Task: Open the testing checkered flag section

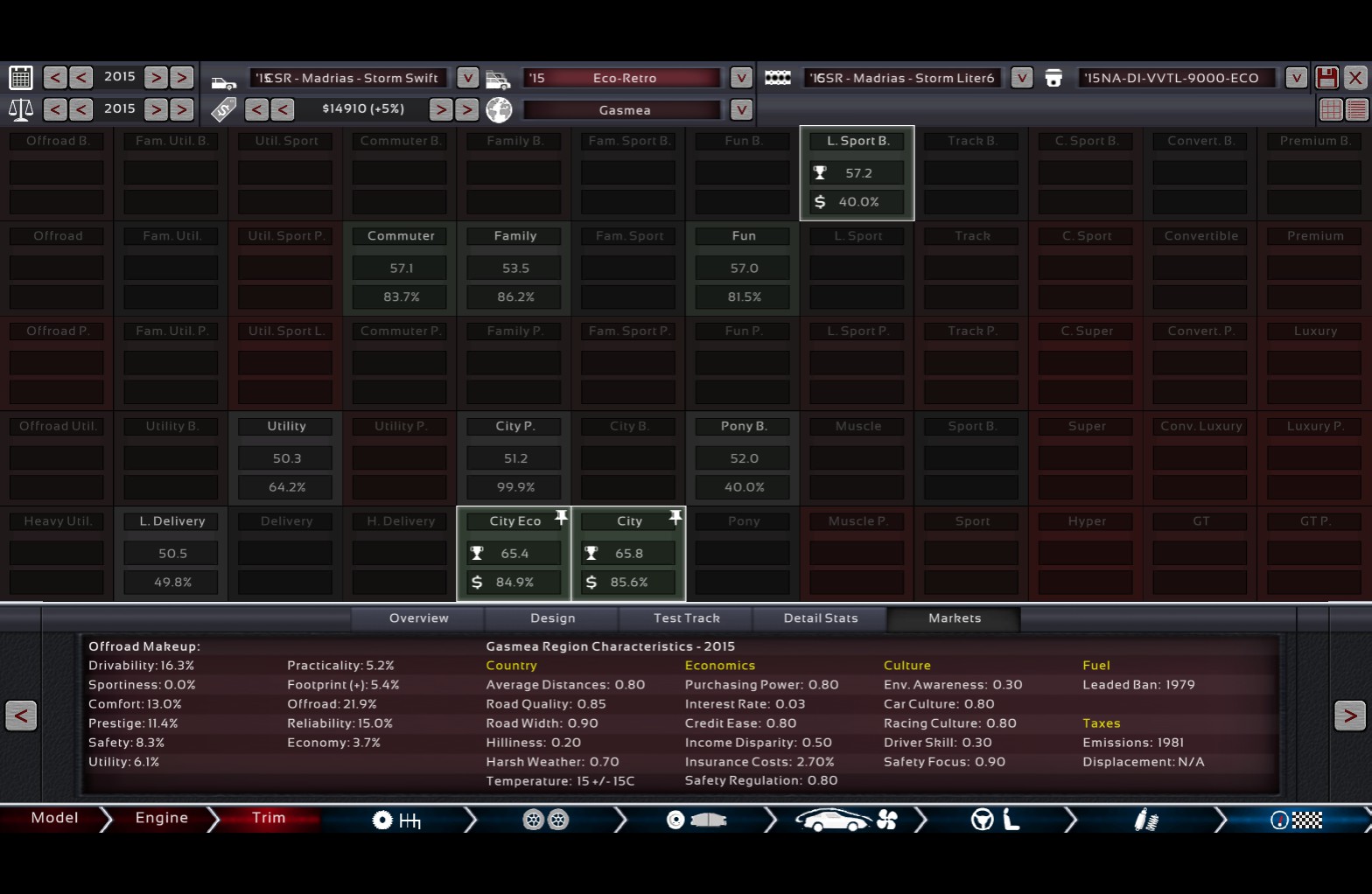Action: pos(1296,821)
